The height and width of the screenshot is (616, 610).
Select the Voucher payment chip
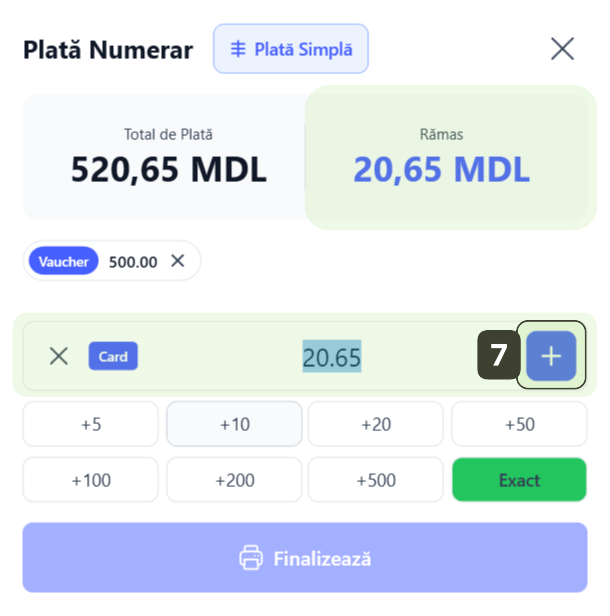(x=64, y=262)
